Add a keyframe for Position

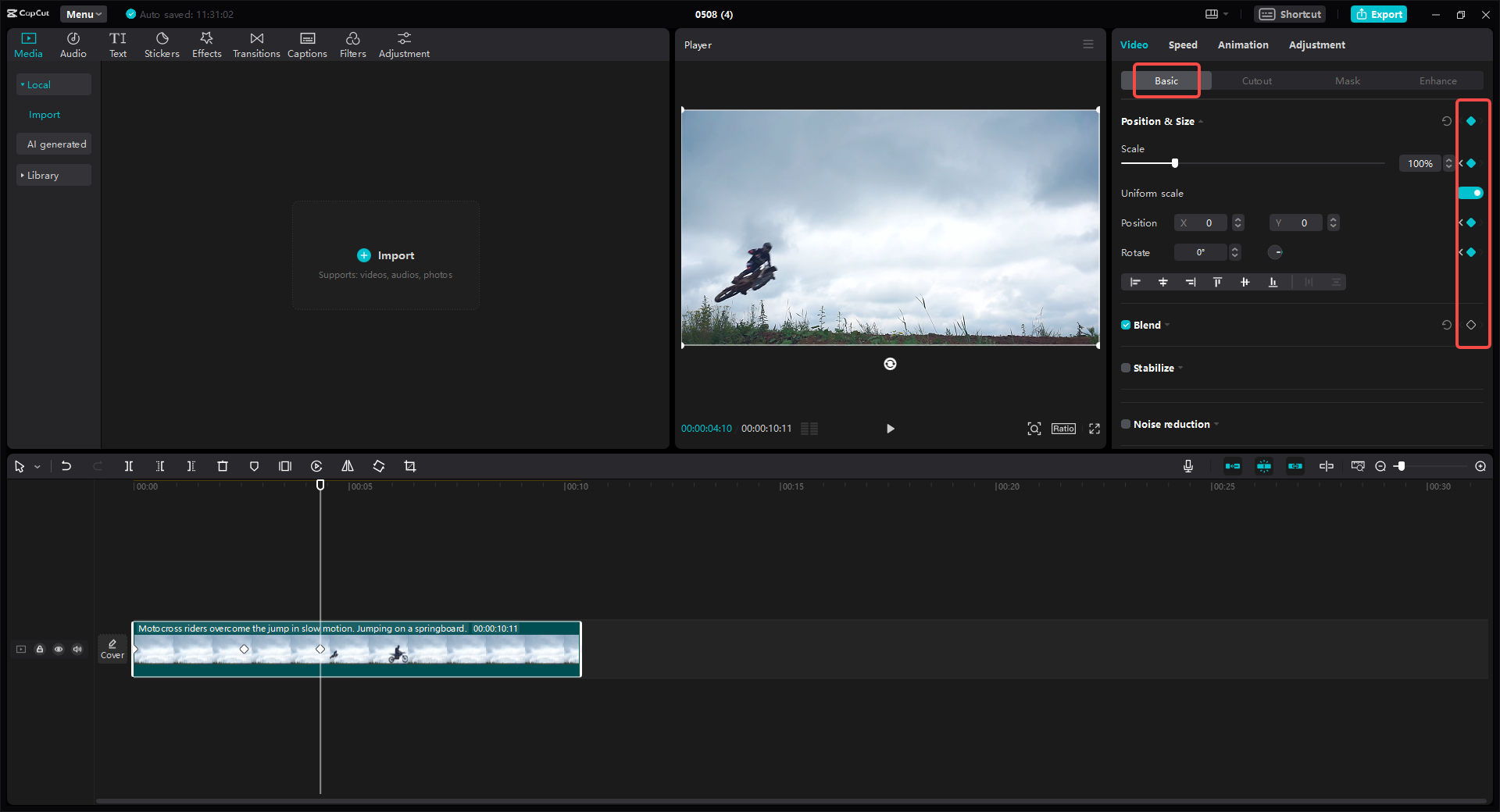tap(1471, 223)
